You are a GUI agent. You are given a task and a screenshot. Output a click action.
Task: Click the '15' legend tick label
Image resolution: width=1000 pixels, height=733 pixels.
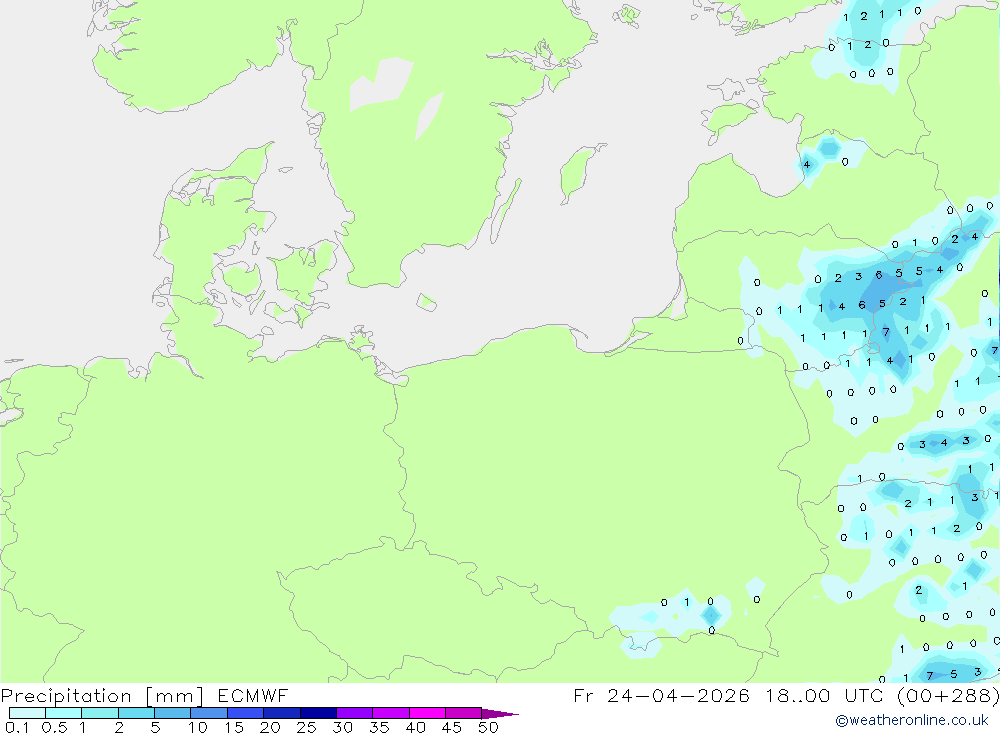click(x=233, y=727)
